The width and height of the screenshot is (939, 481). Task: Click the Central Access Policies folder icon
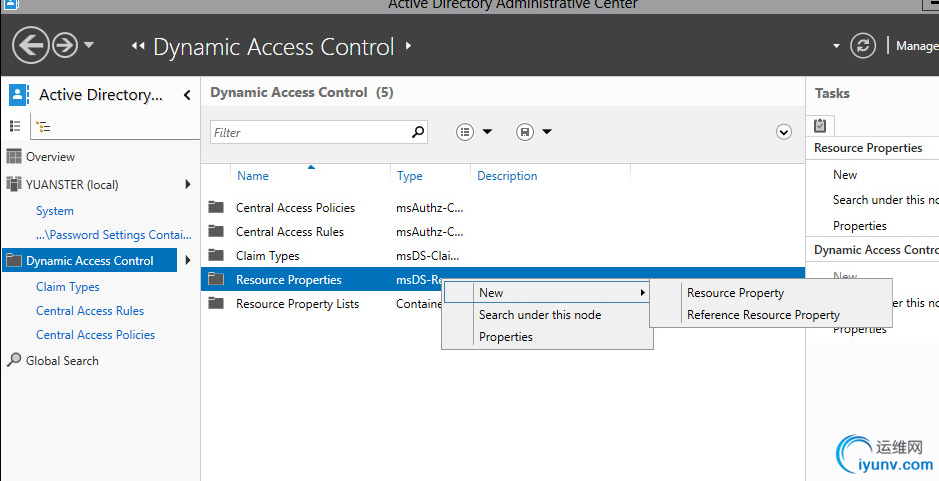click(216, 207)
